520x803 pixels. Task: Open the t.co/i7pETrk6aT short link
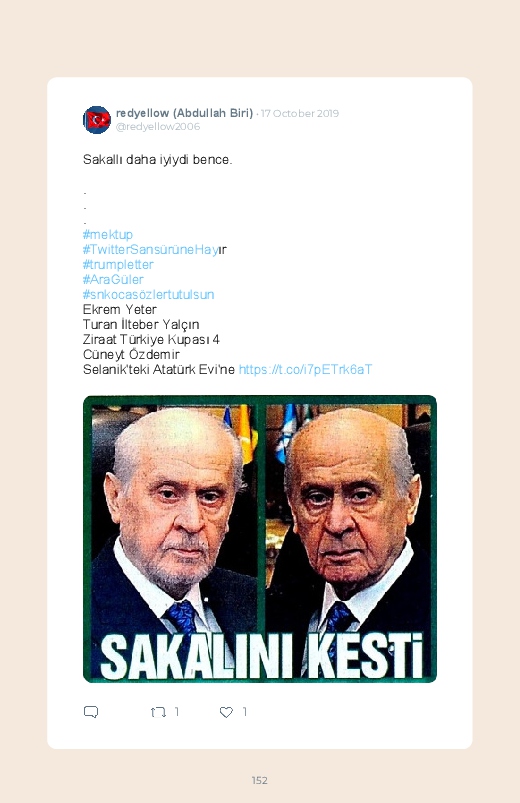[305, 369]
